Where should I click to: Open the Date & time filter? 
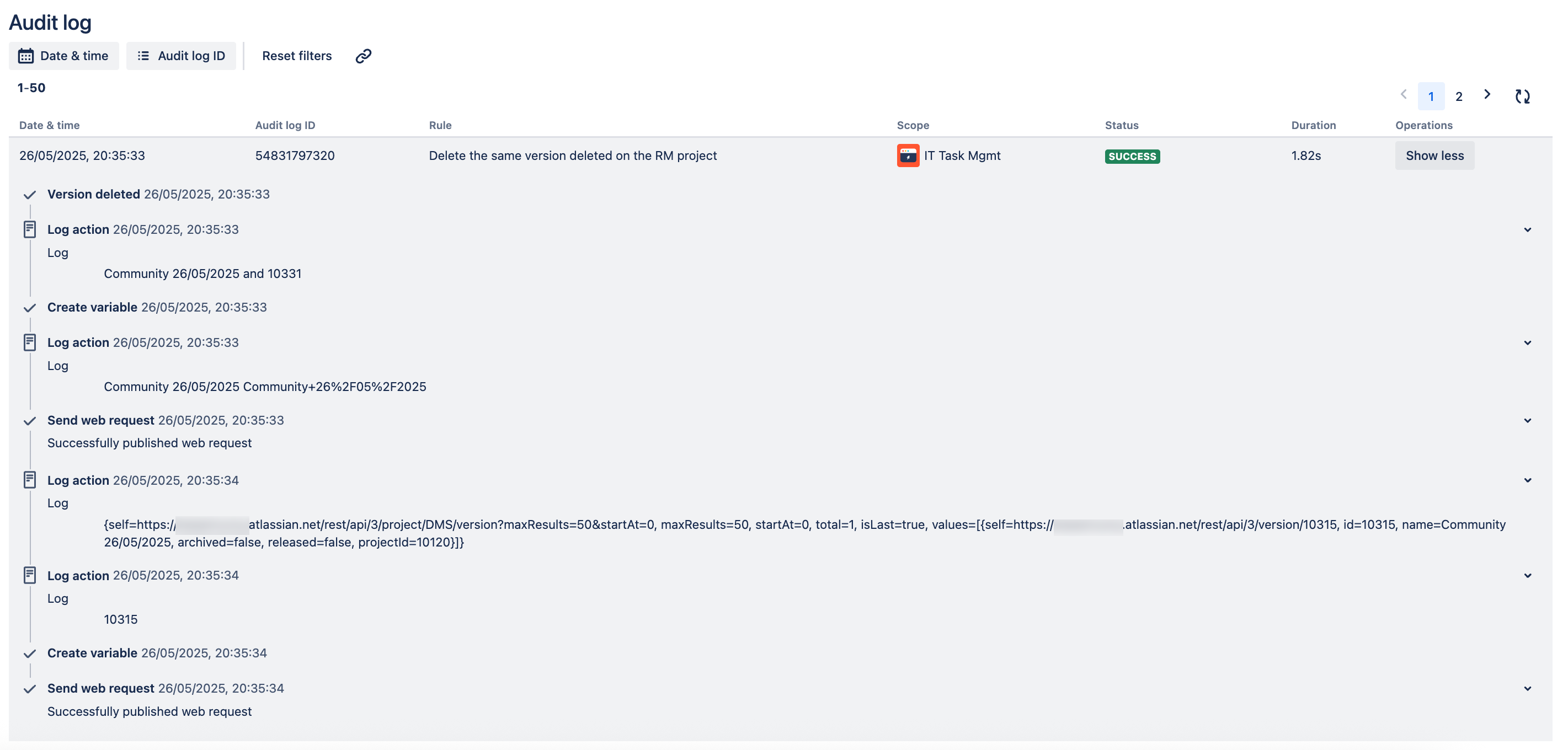pyautogui.click(x=64, y=55)
